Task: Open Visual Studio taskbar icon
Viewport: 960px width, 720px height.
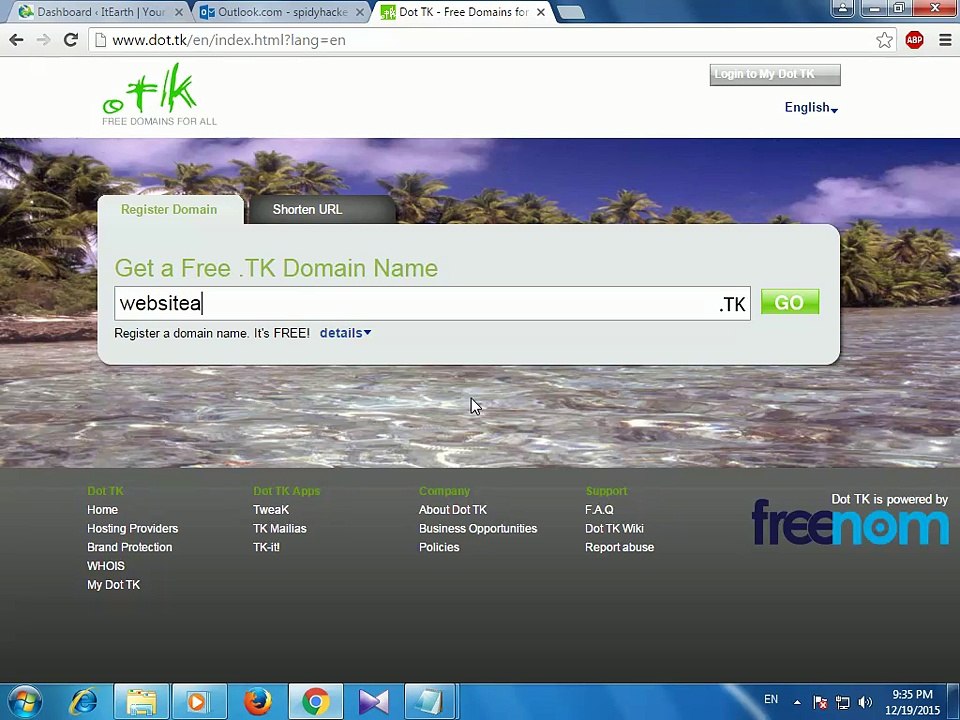Action: click(373, 702)
